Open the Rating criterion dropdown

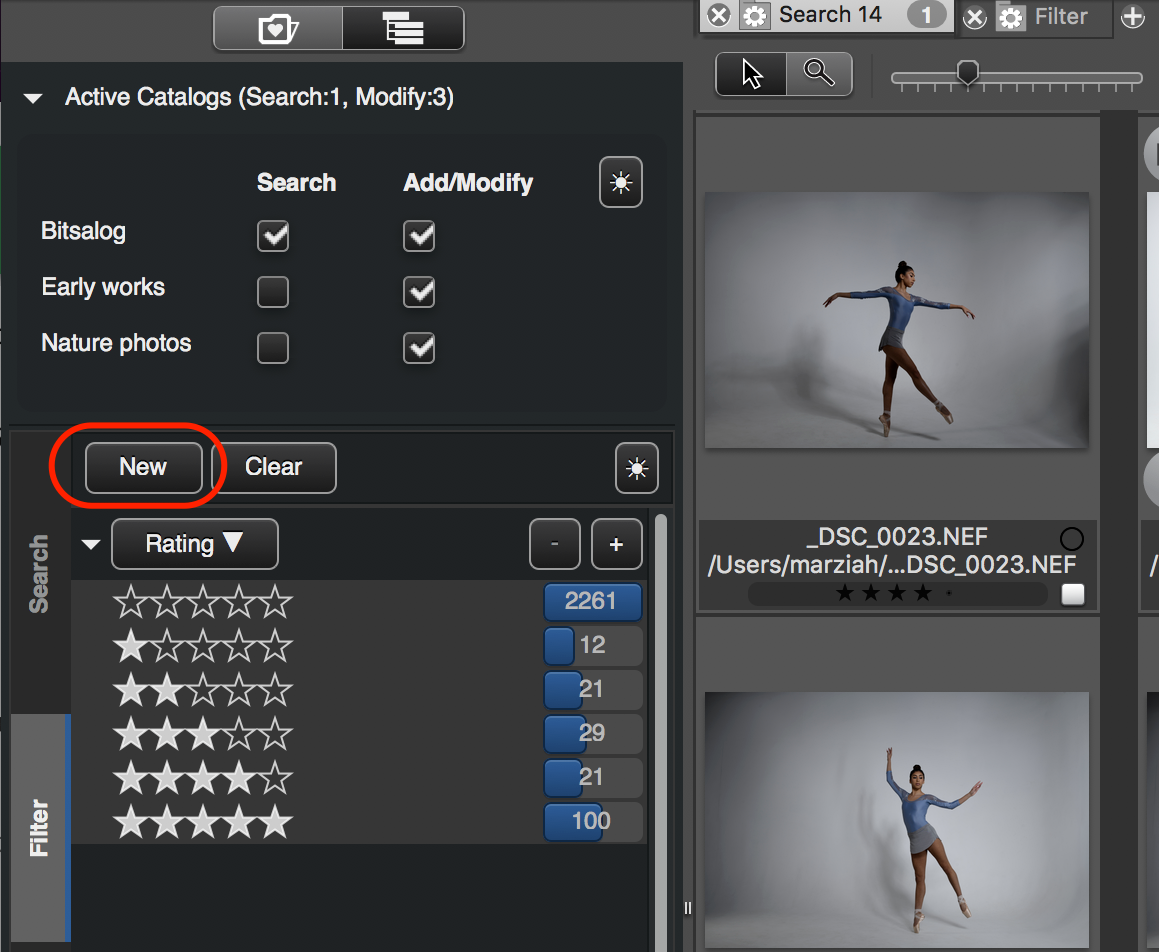pos(194,544)
